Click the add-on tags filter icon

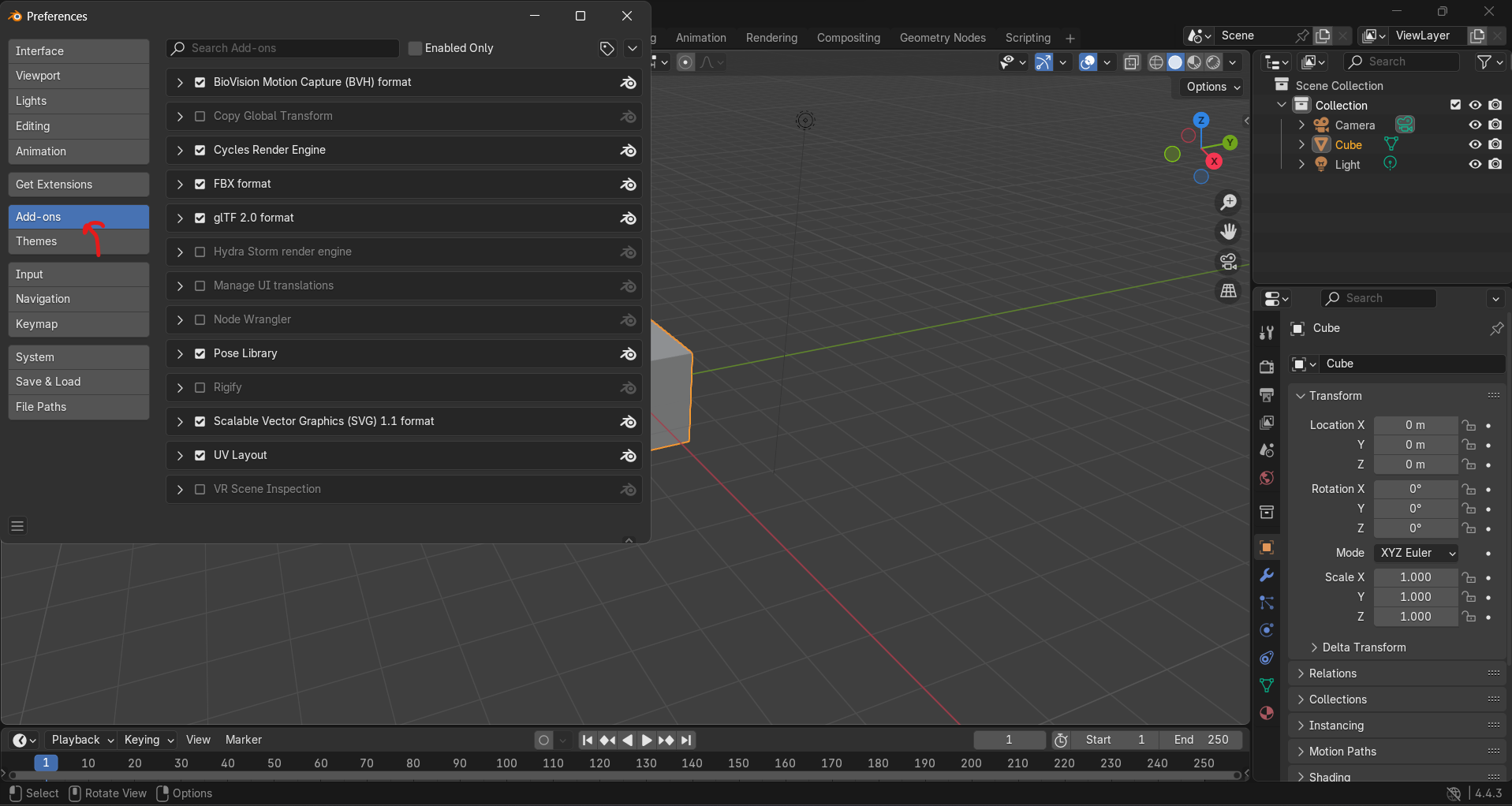pyautogui.click(x=607, y=48)
